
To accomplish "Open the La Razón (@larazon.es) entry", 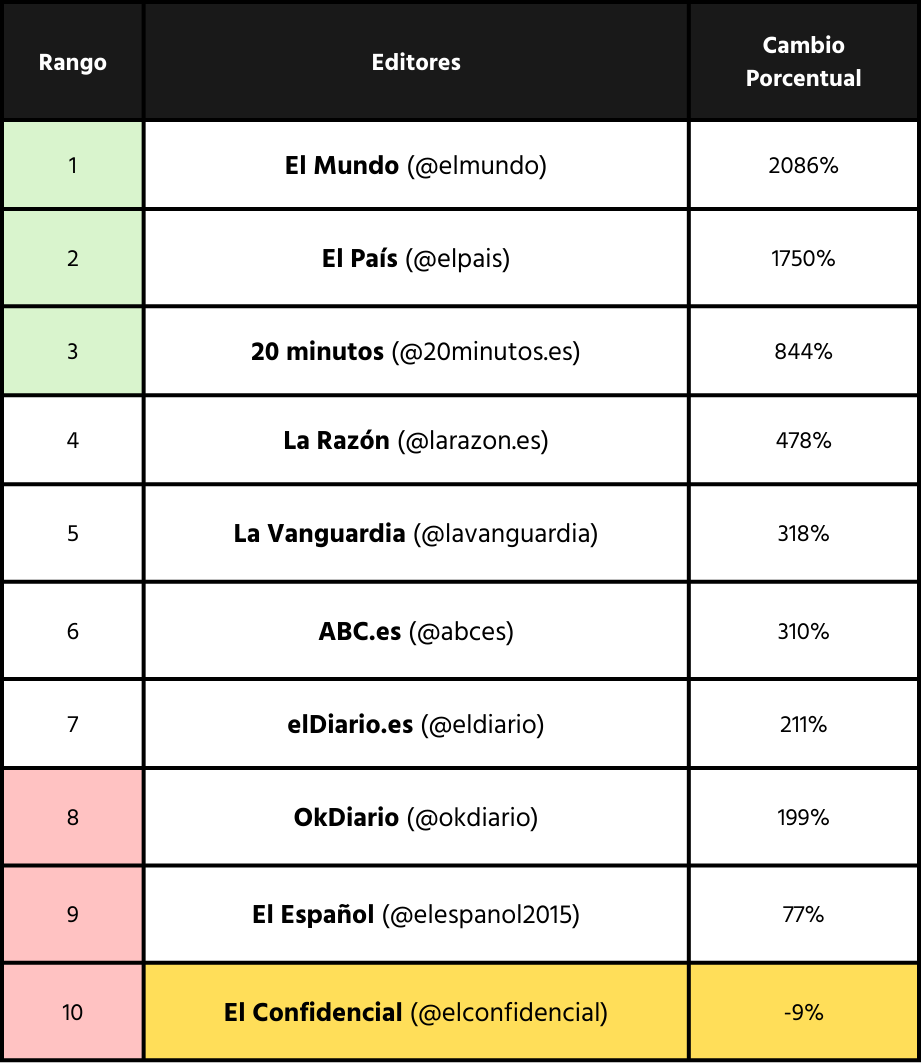I will click(416, 441).
